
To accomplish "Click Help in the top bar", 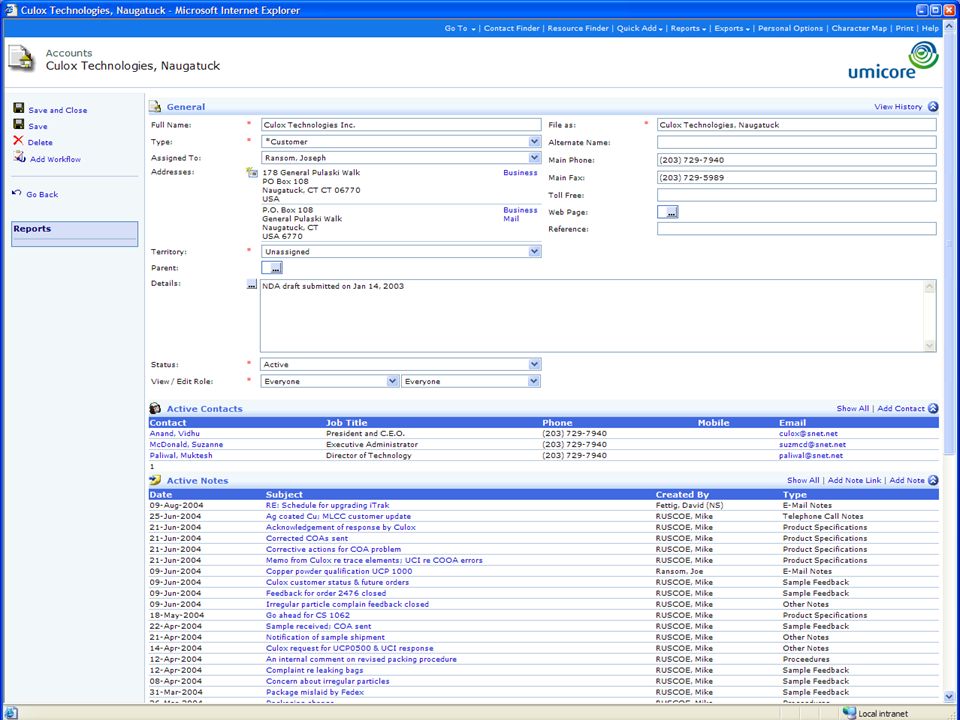I will (930, 28).
